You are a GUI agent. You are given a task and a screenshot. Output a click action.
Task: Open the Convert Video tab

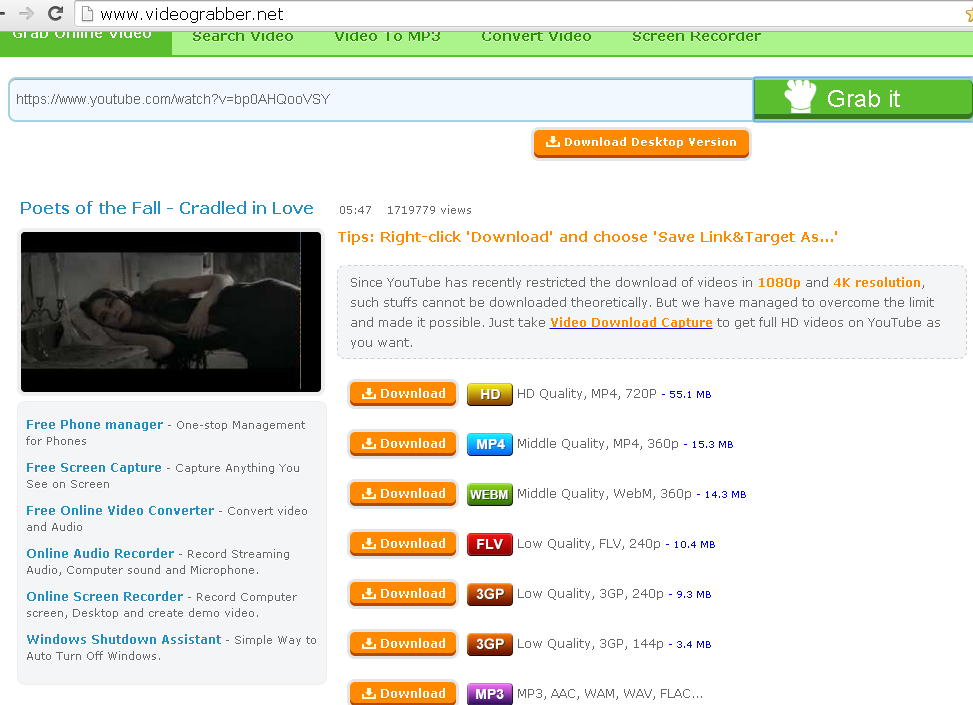coord(536,37)
